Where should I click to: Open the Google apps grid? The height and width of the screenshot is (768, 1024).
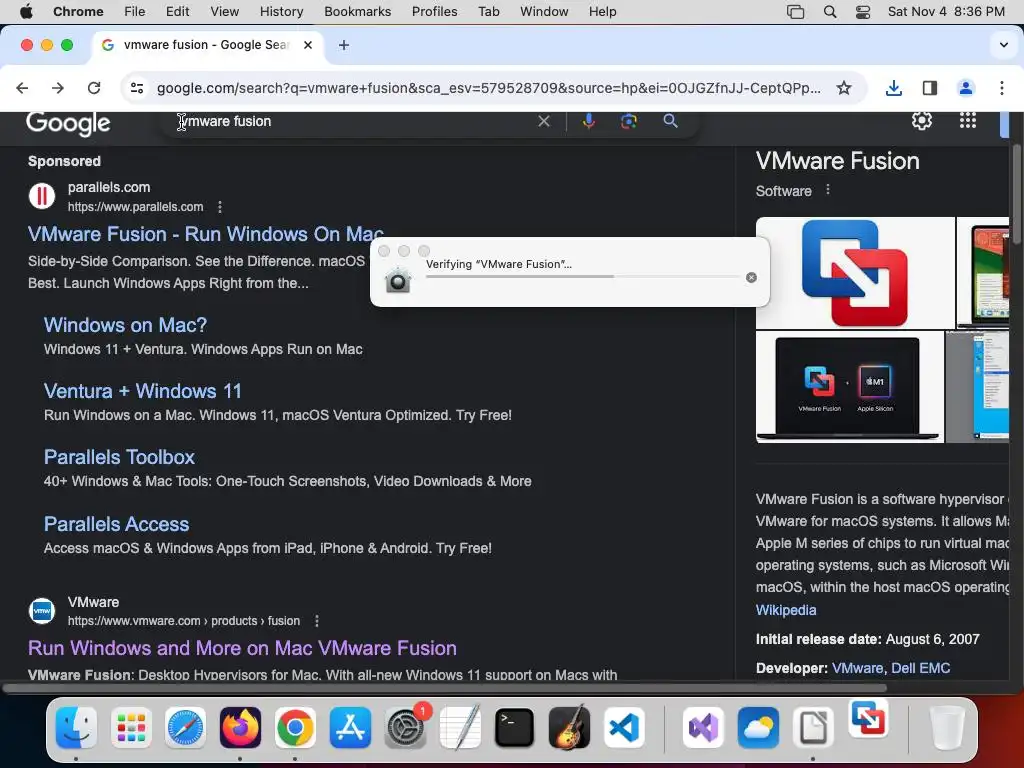(967, 120)
